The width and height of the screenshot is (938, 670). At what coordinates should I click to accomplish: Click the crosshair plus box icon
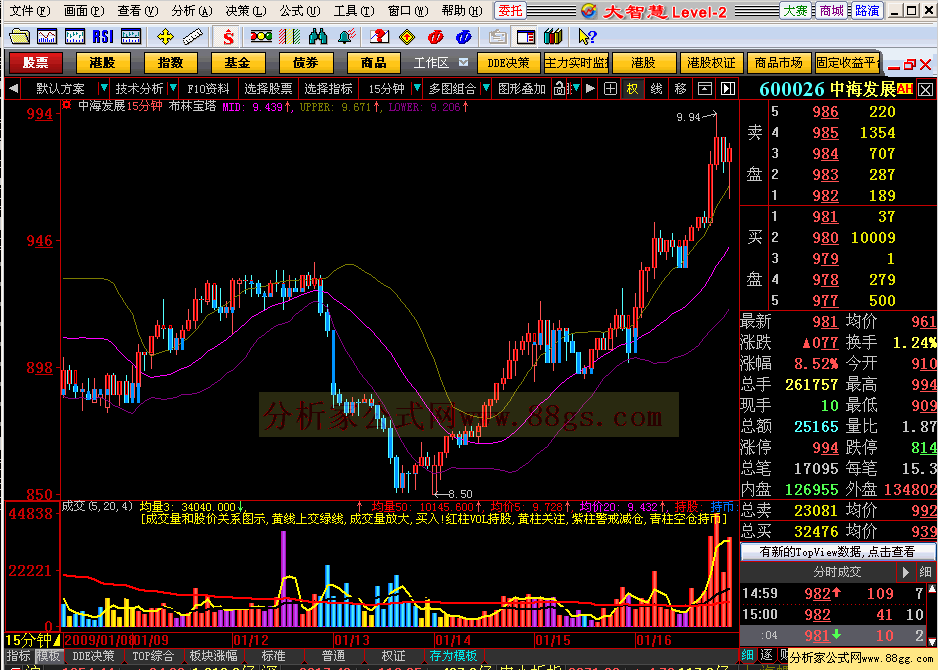610,89
